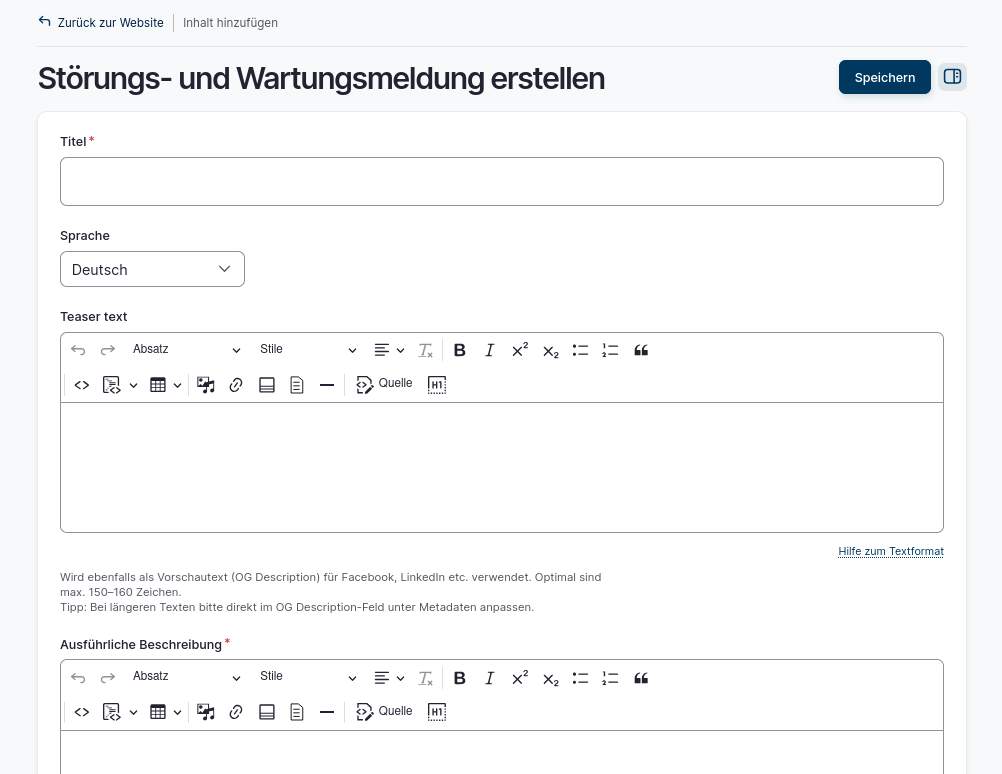Insert numbered list in Teaser text editor
Screen dimensions: 1002x774
(x=610, y=350)
